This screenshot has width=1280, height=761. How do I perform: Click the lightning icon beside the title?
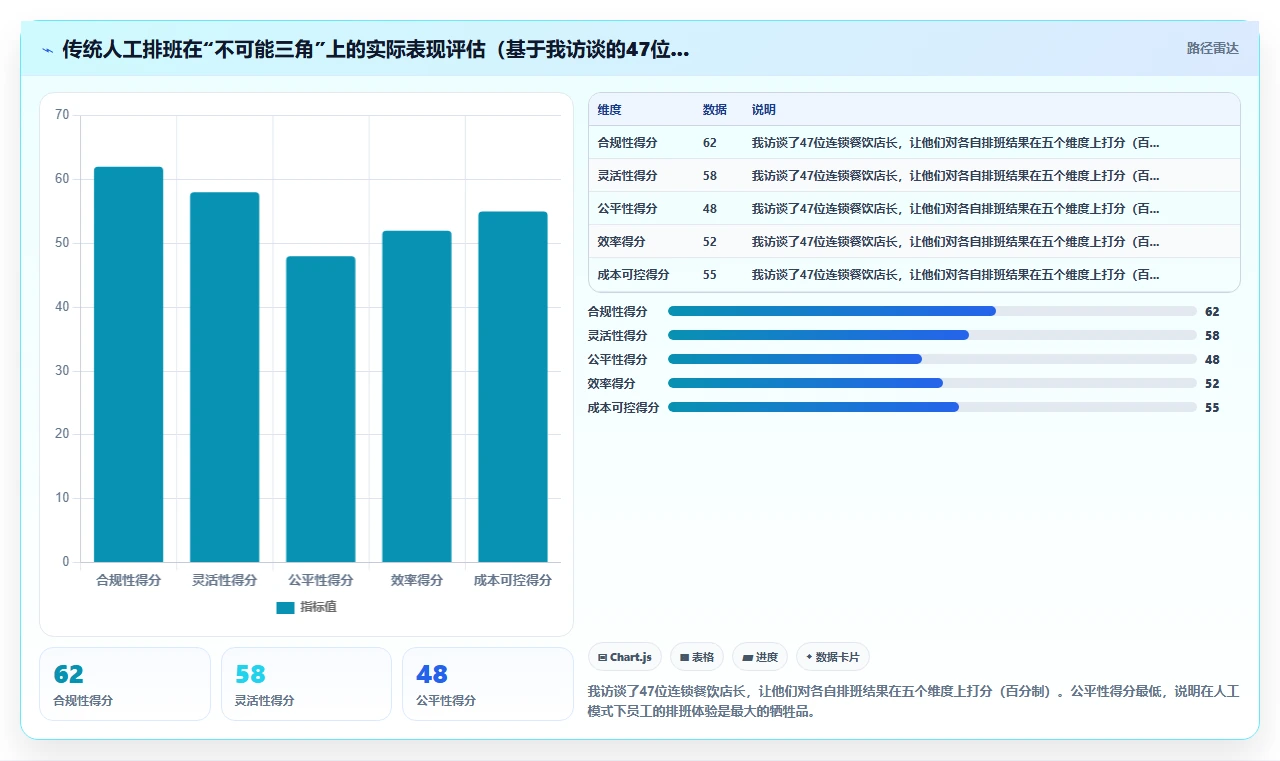48,49
